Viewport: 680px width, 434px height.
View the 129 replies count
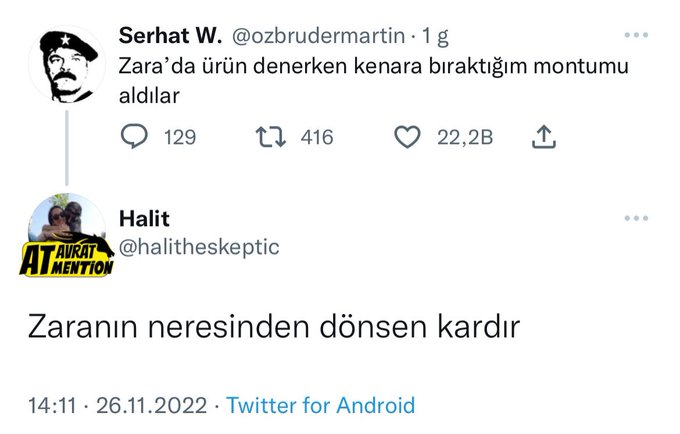click(180, 137)
